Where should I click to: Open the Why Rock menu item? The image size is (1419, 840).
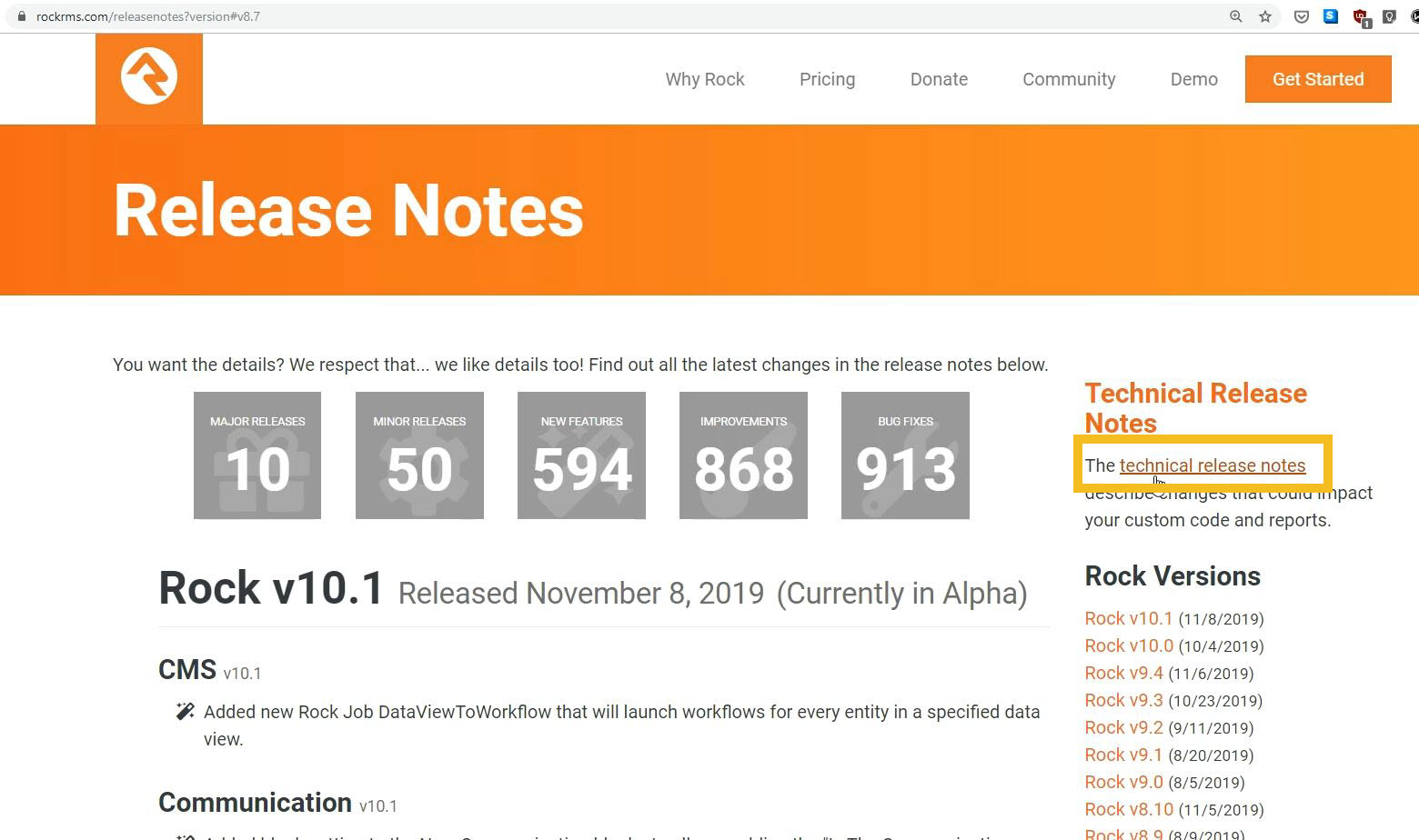coord(705,79)
